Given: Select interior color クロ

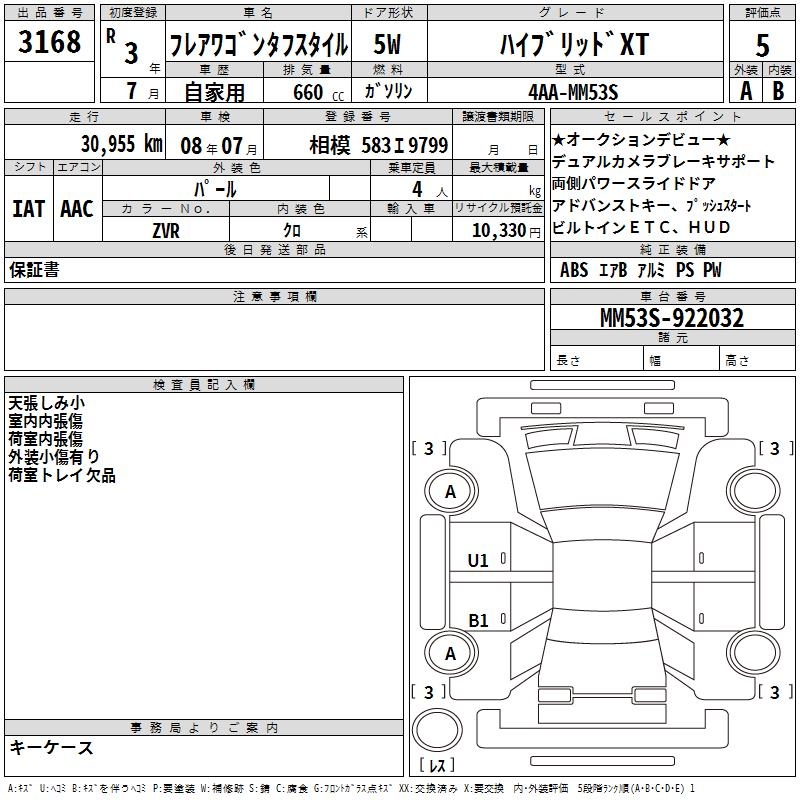Looking at the screenshot, I should 292,231.
